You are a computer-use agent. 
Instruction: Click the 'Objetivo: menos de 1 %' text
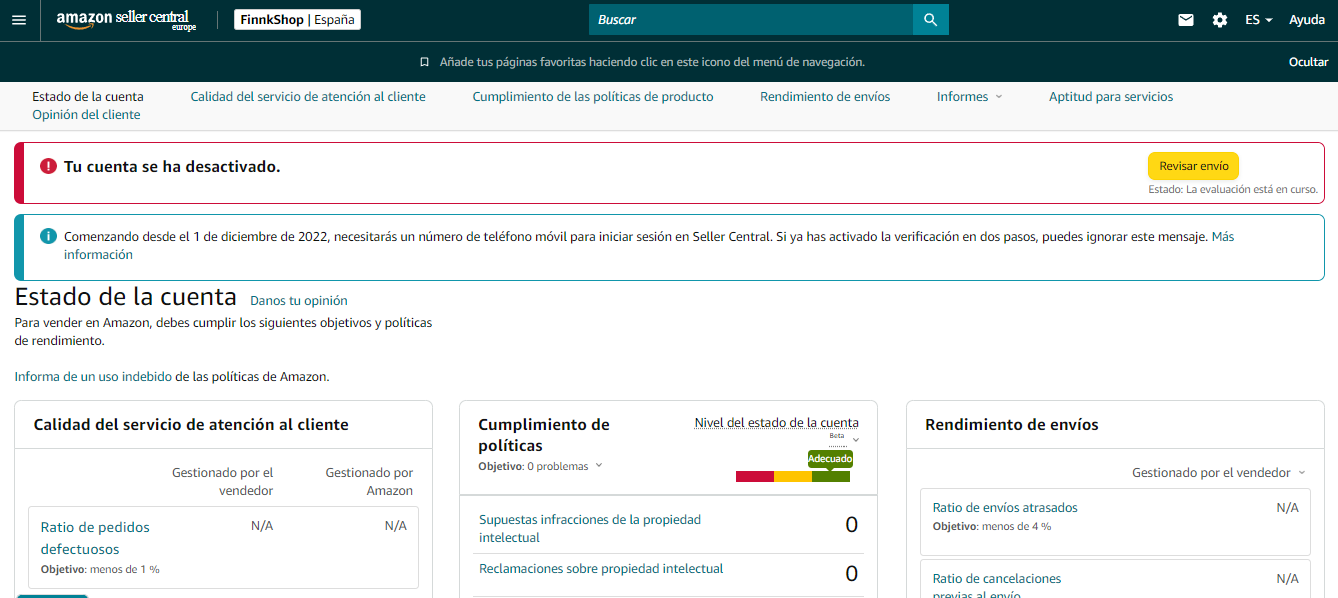pyautogui.click(x=100, y=570)
